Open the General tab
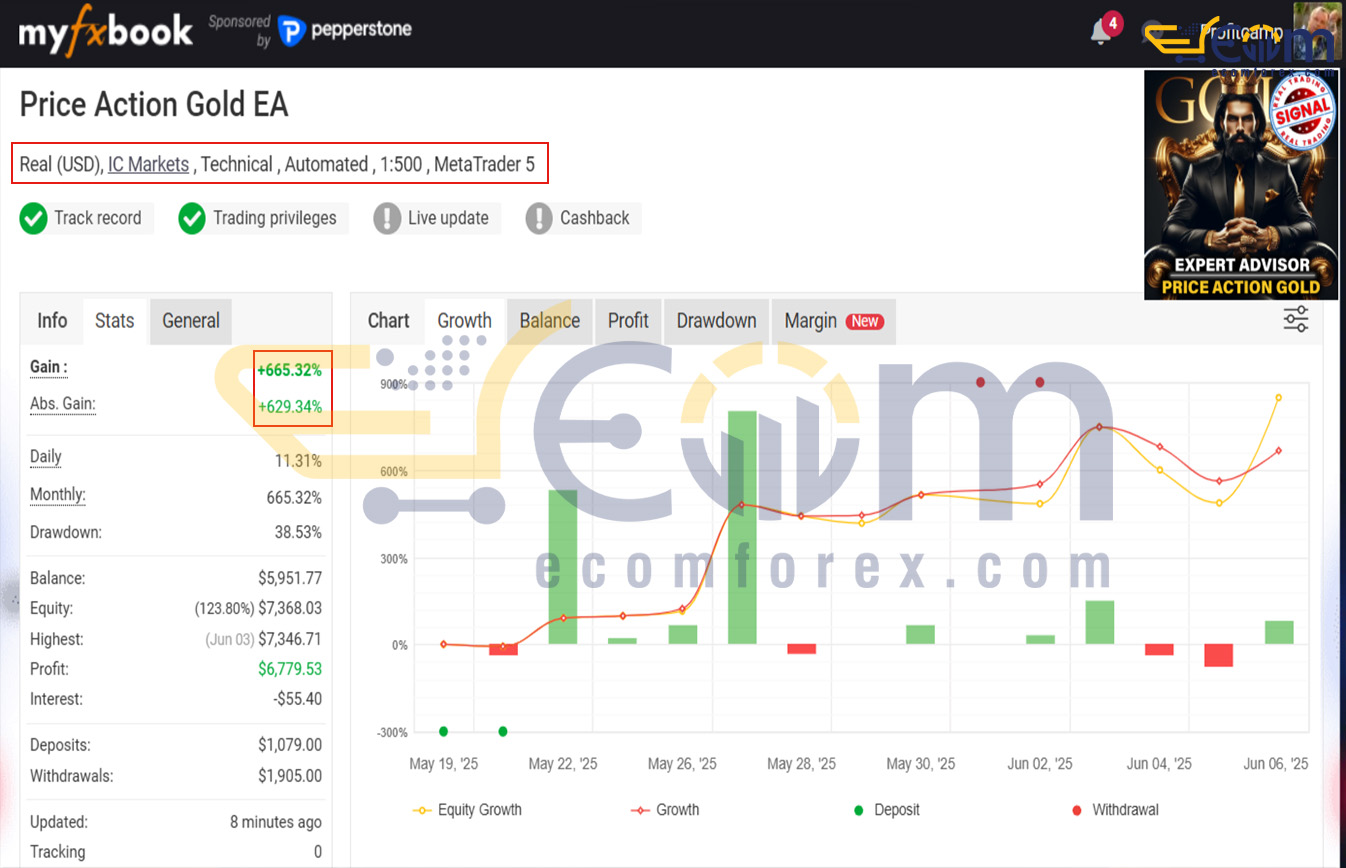Image resolution: width=1346 pixels, height=868 pixels. pyautogui.click(x=190, y=321)
